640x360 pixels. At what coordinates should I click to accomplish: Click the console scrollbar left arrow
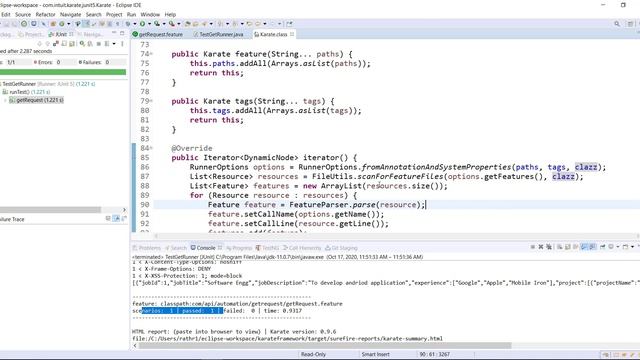point(135,346)
